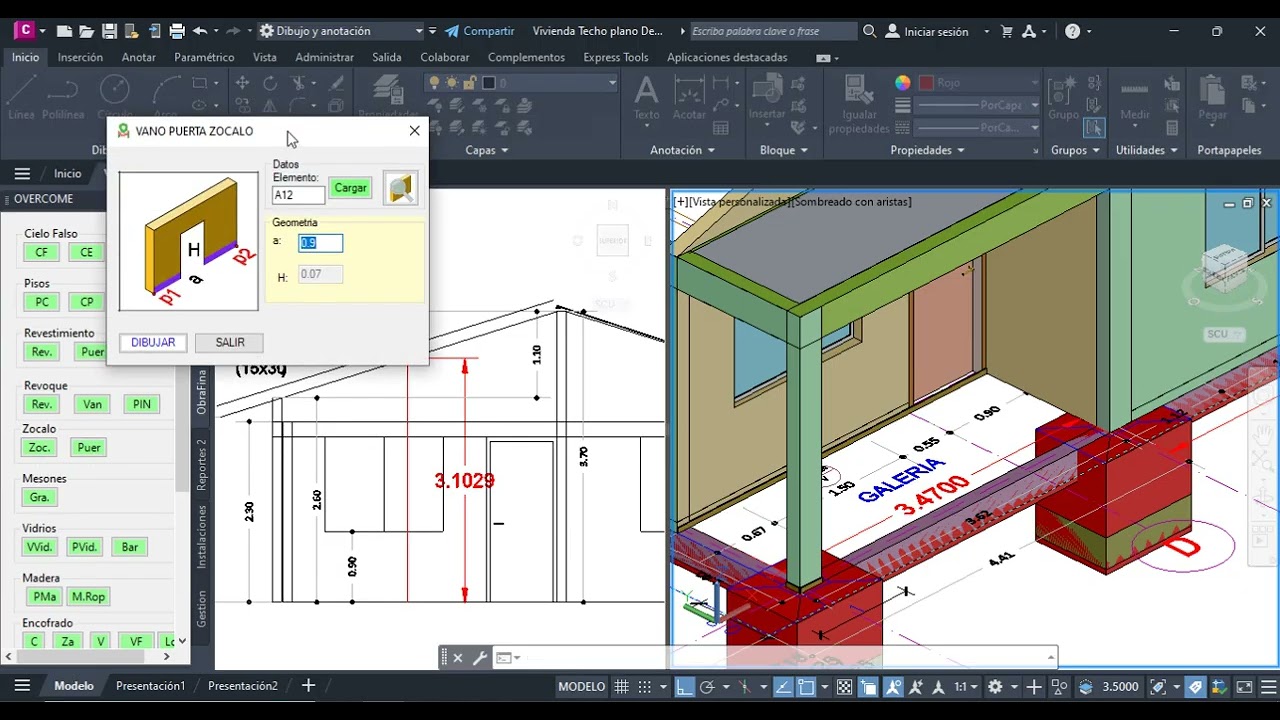This screenshot has width=1280, height=720.
Task: Click the Compartir share button
Action: [479, 31]
